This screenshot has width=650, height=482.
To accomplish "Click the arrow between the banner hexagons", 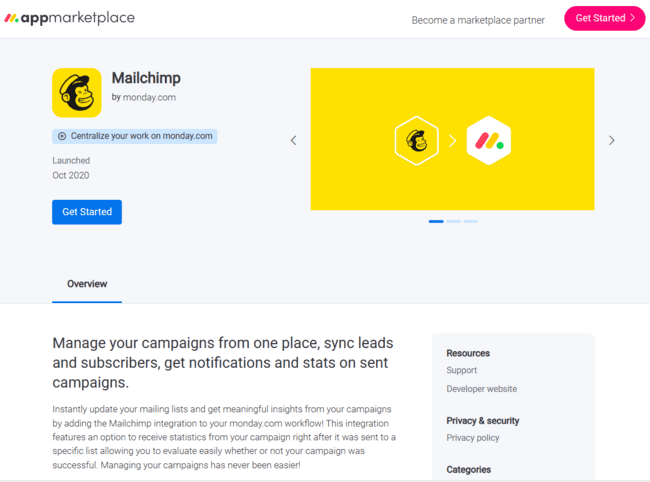I will tap(453, 141).
